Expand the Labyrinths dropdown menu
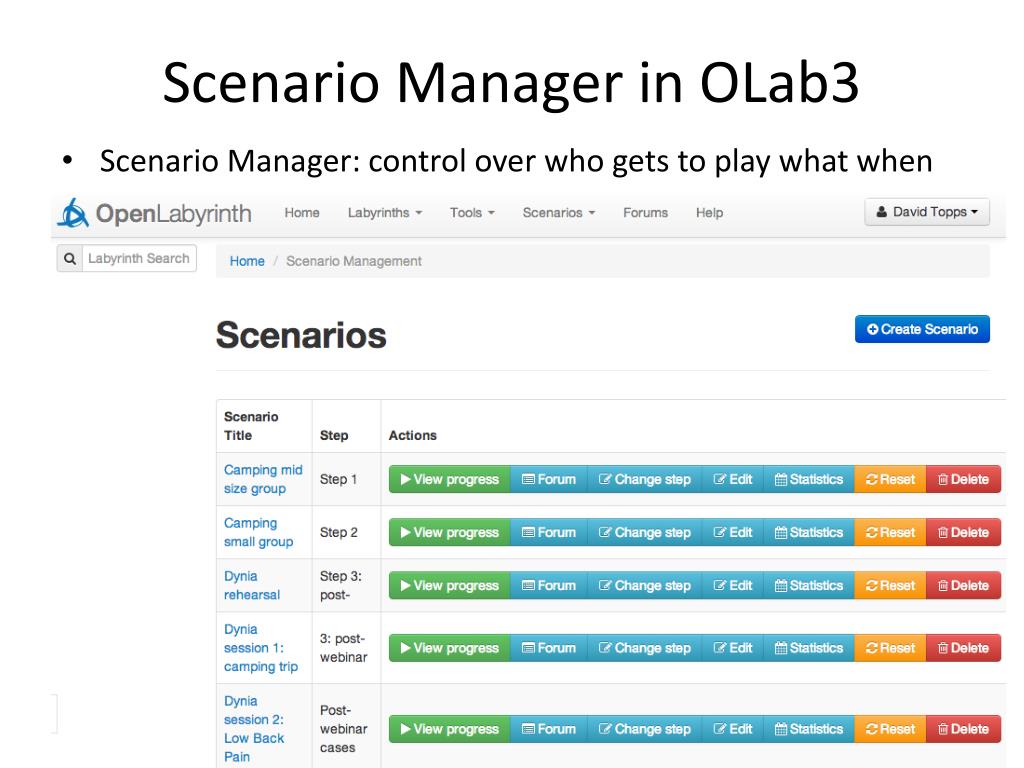 [x=385, y=213]
